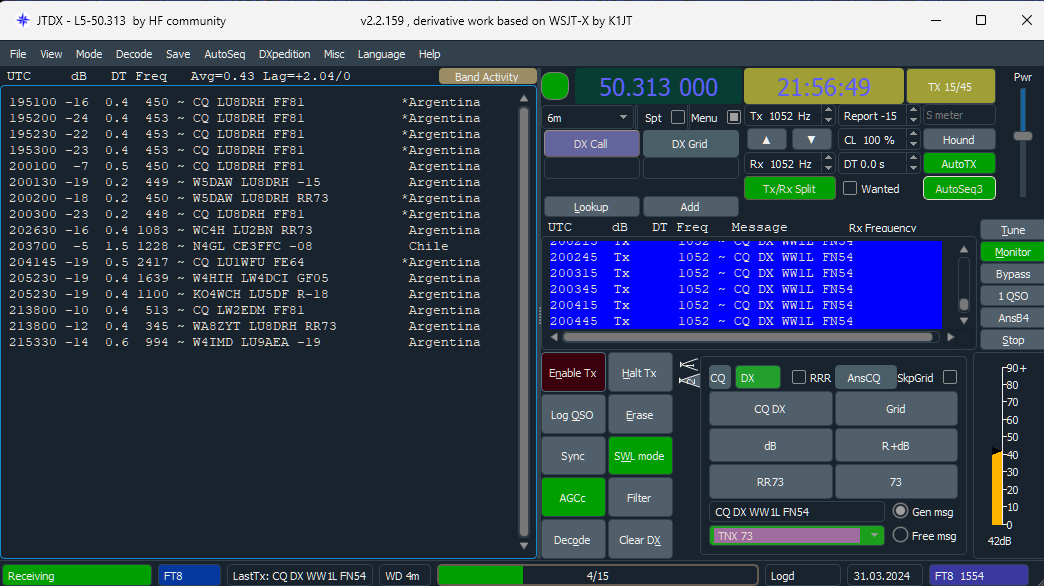Adjust the CL 100 % stepper
Viewport: 1044px width, 586px height.
pos(914,140)
